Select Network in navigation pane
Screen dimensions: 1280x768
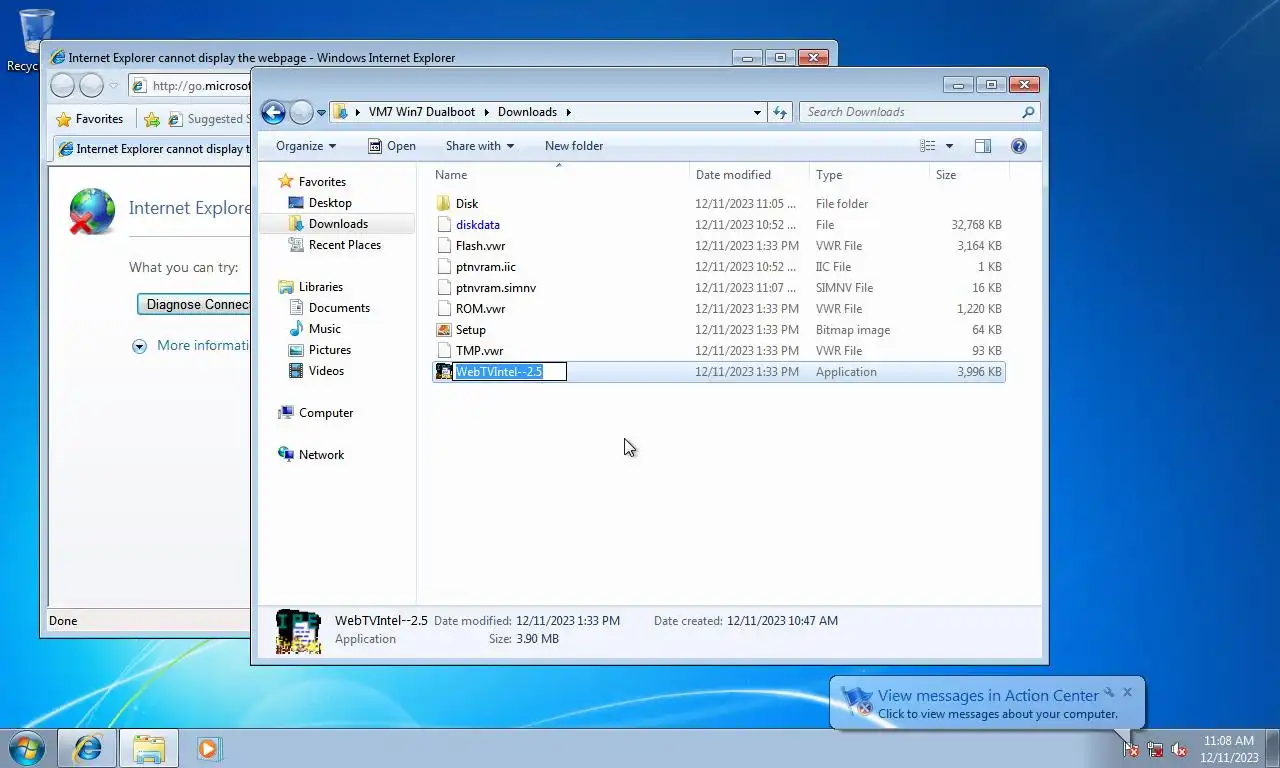321,455
